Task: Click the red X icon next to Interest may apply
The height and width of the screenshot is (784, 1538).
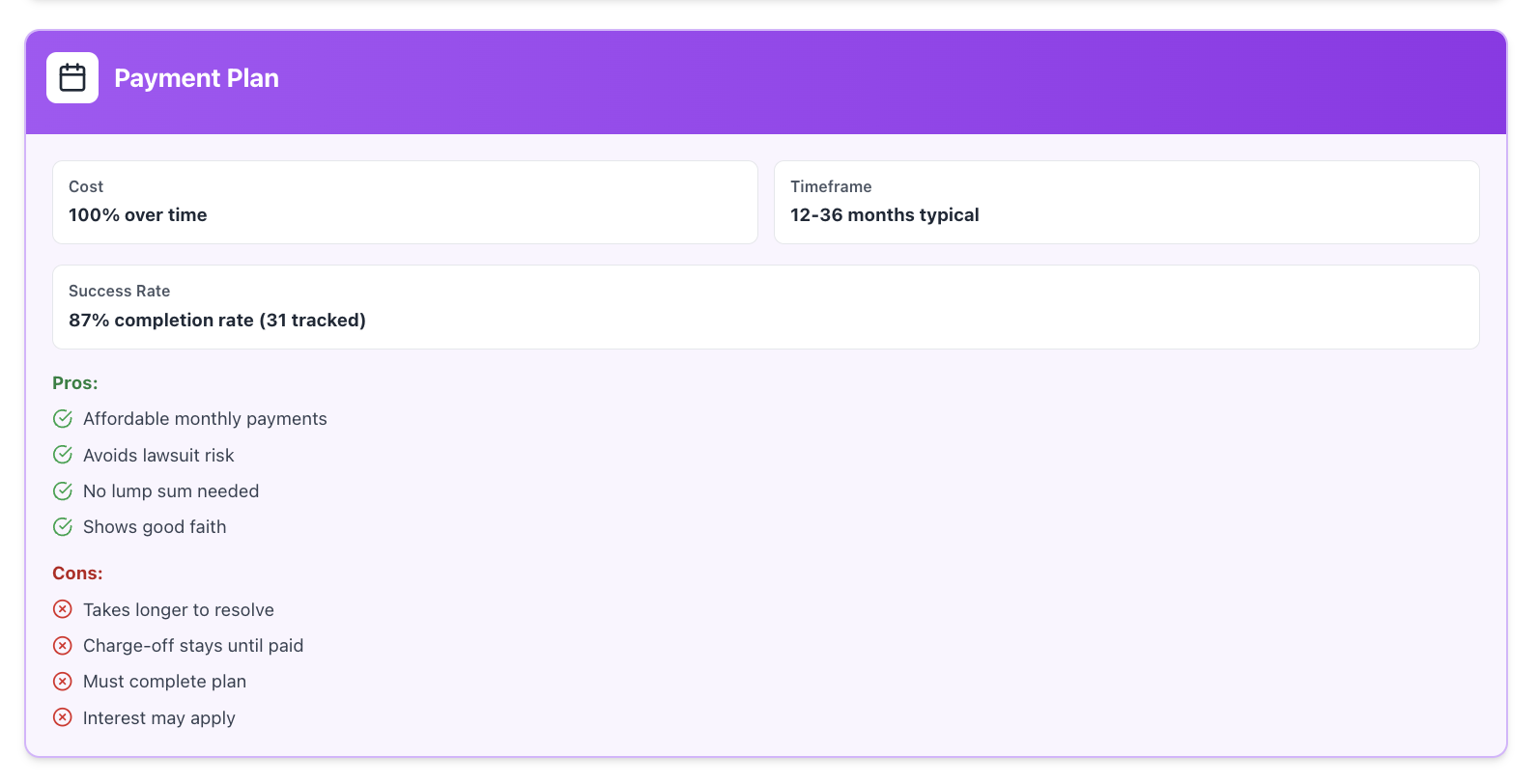Action: (63, 717)
